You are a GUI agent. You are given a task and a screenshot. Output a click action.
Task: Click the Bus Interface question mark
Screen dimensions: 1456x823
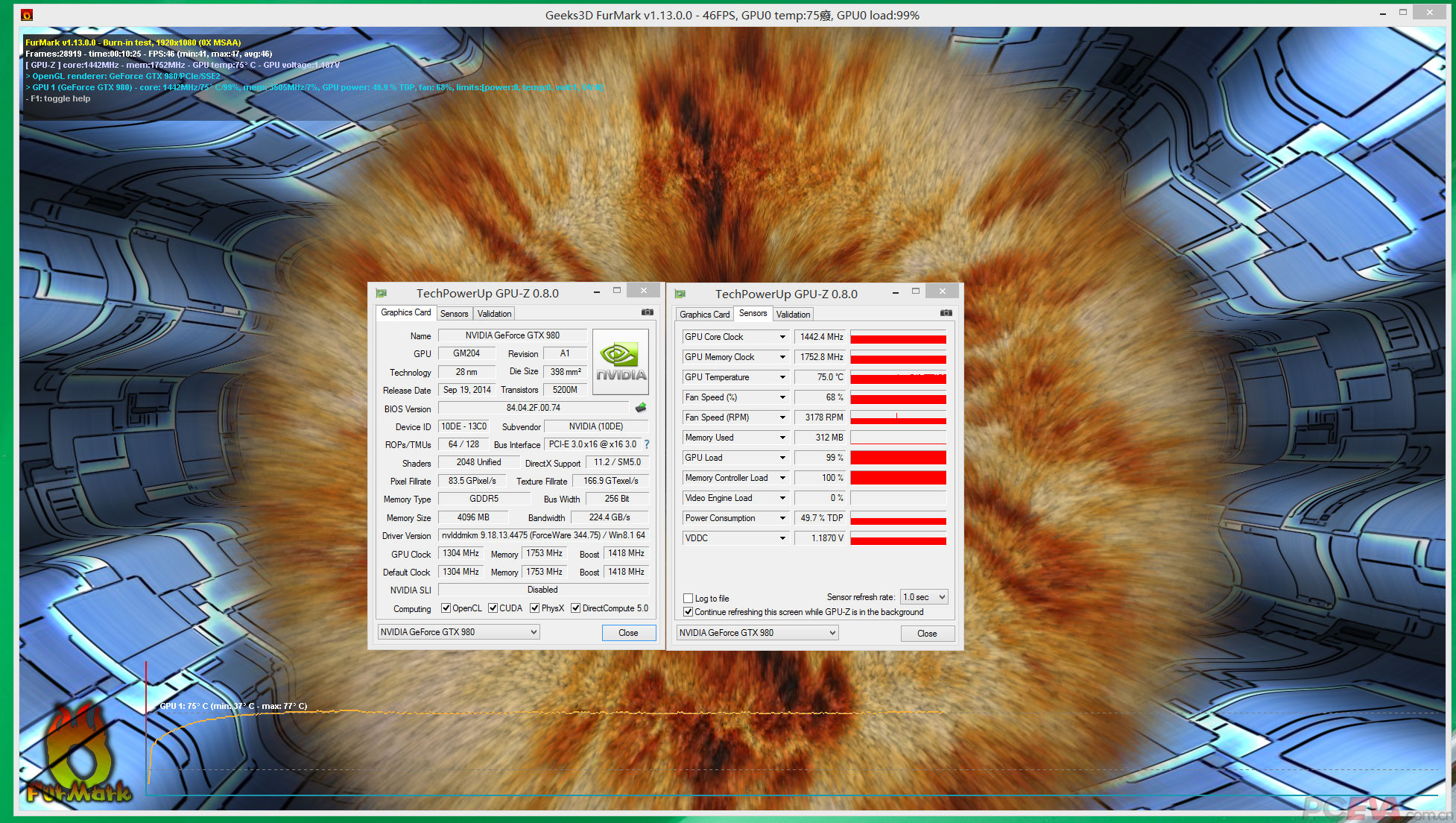point(647,444)
